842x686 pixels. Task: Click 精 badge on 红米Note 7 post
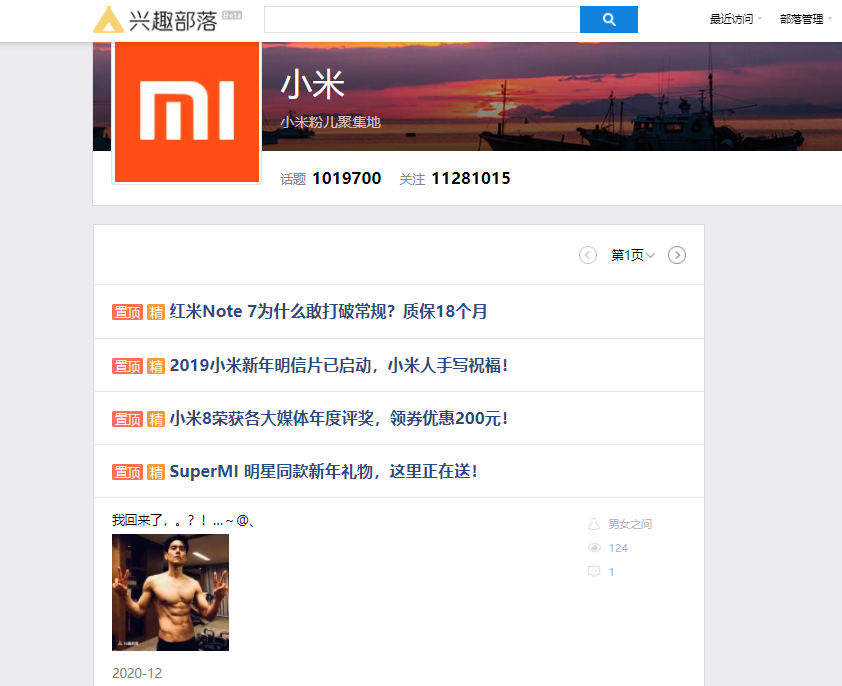pyautogui.click(x=156, y=312)
